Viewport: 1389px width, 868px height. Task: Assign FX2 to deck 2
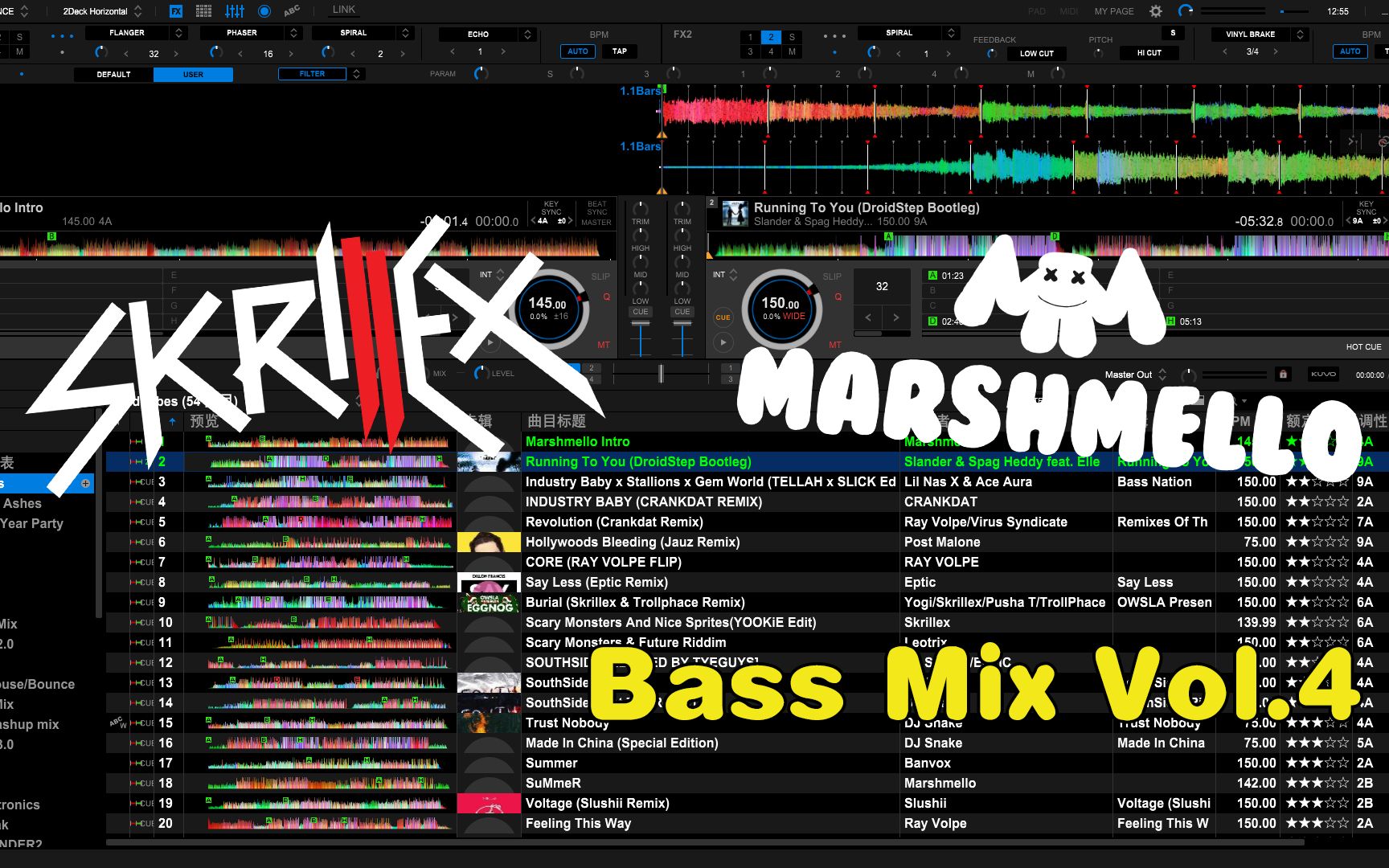(x=771, y=37)
